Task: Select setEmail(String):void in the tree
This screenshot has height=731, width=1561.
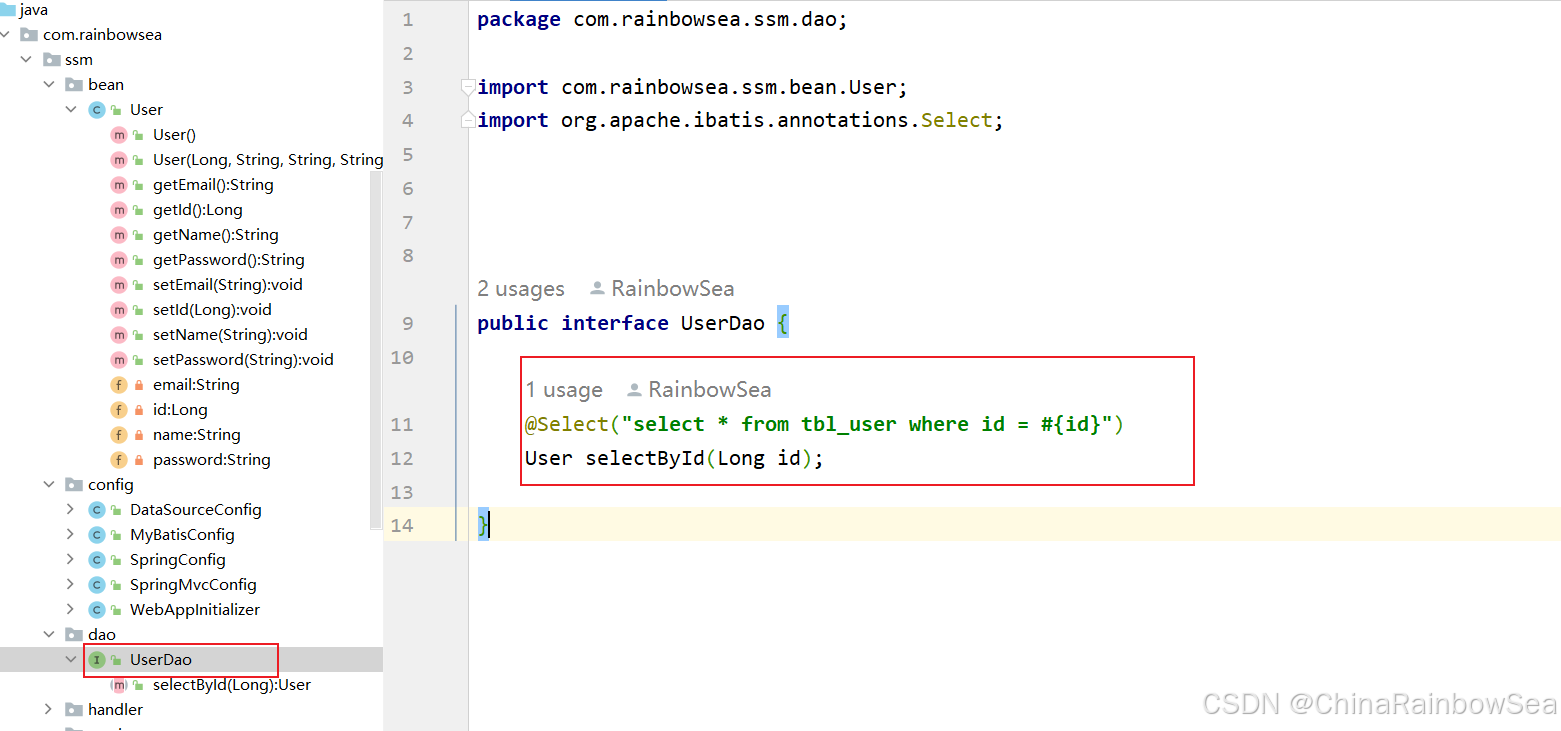Action: point(228,285)
